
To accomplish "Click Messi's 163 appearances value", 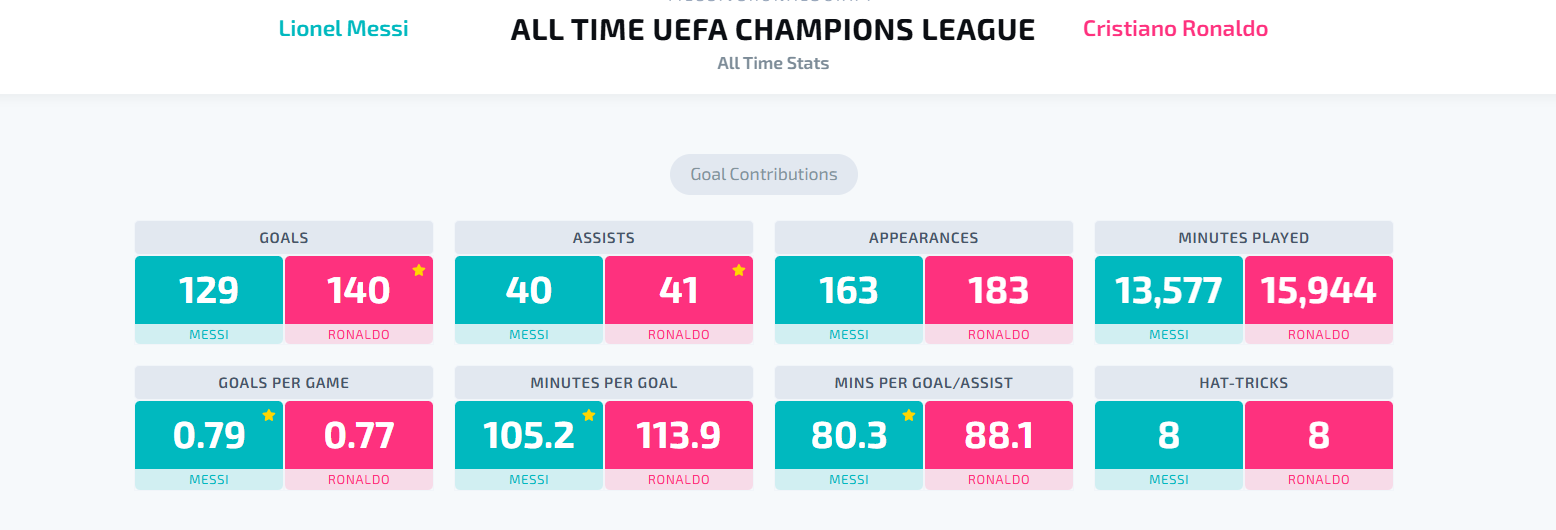I will pyautogui.click(x=849, y=290).
